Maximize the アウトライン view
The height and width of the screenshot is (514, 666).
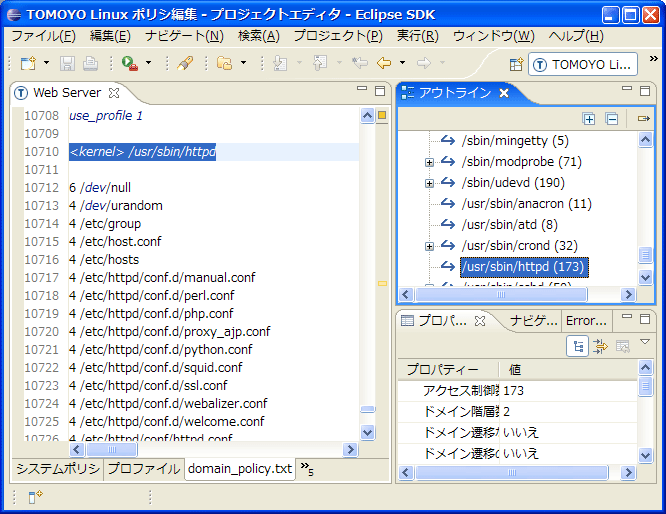[645, 91]
